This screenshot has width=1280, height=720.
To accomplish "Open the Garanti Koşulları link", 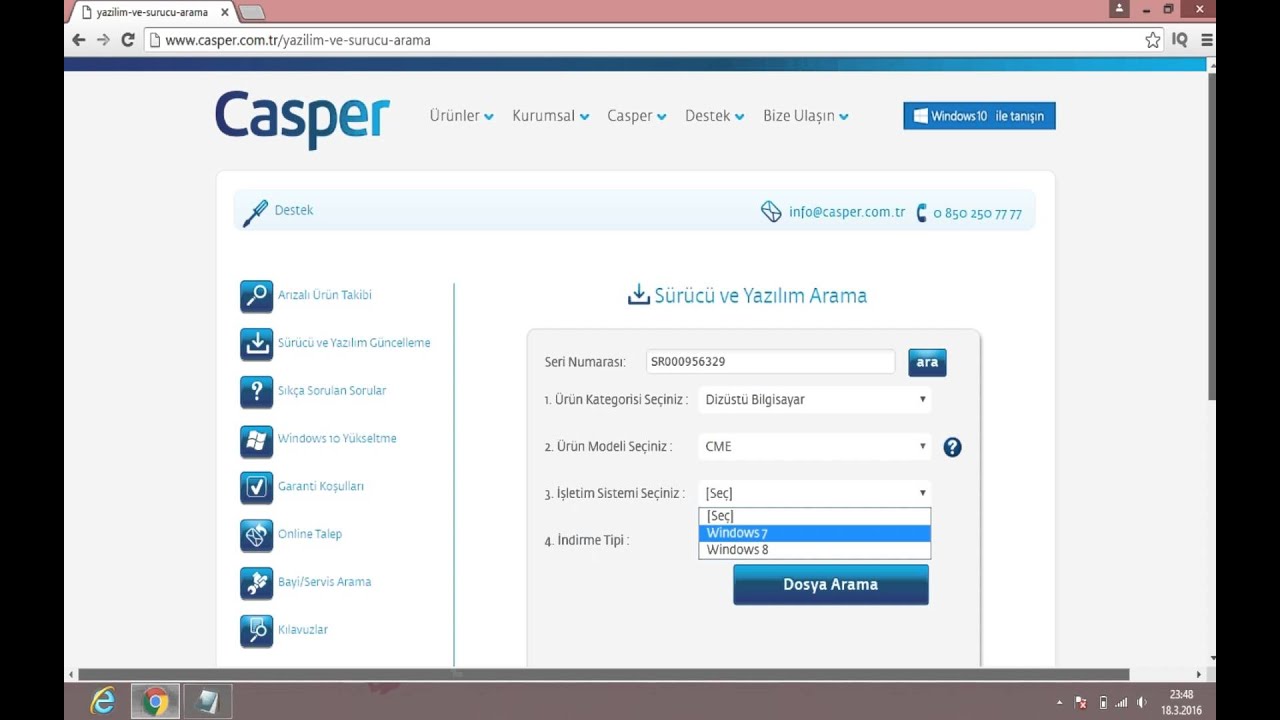I will pos(321,487).
